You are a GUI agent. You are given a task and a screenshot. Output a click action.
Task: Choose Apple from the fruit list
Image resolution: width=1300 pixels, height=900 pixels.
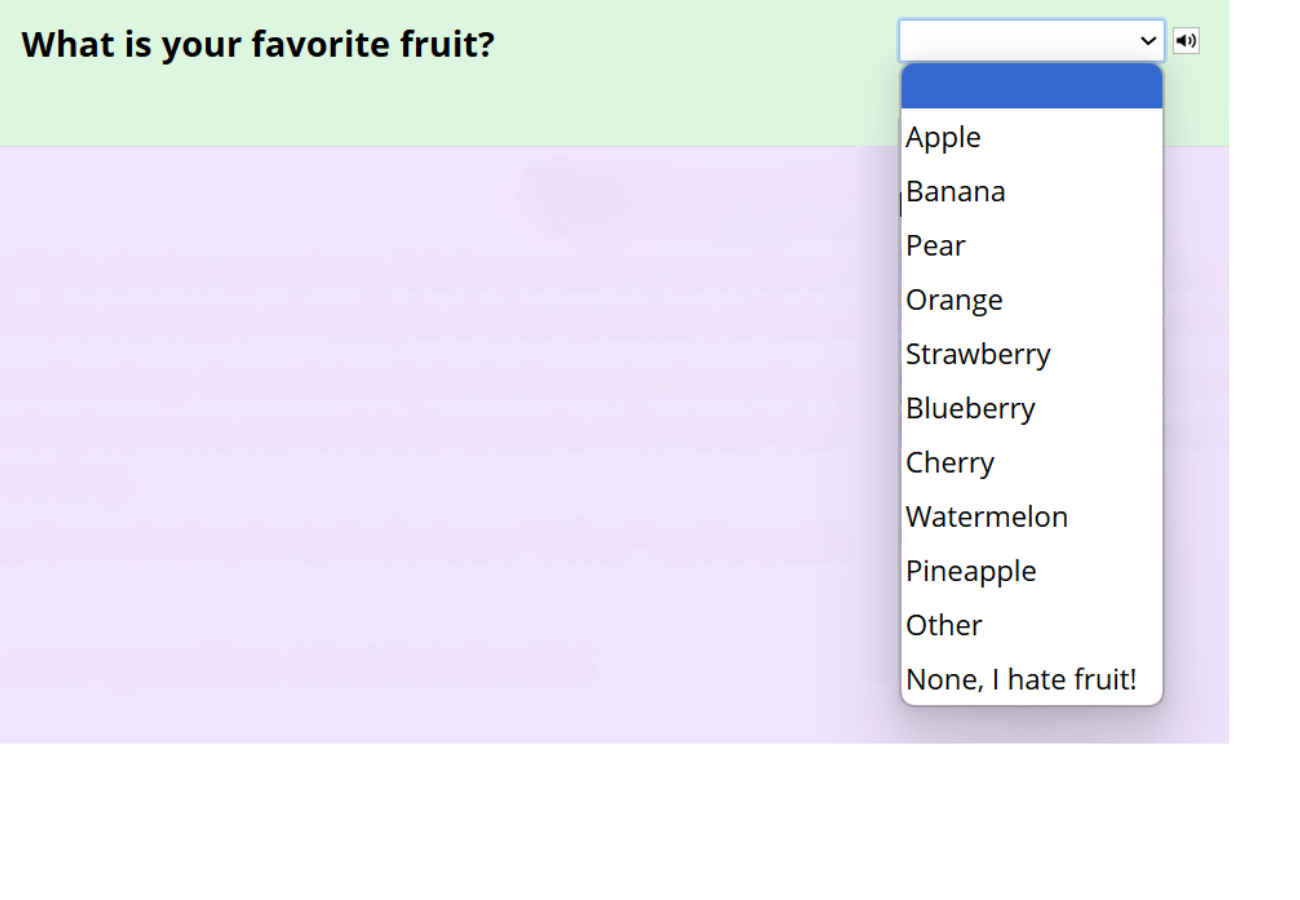coord(1031,137)
